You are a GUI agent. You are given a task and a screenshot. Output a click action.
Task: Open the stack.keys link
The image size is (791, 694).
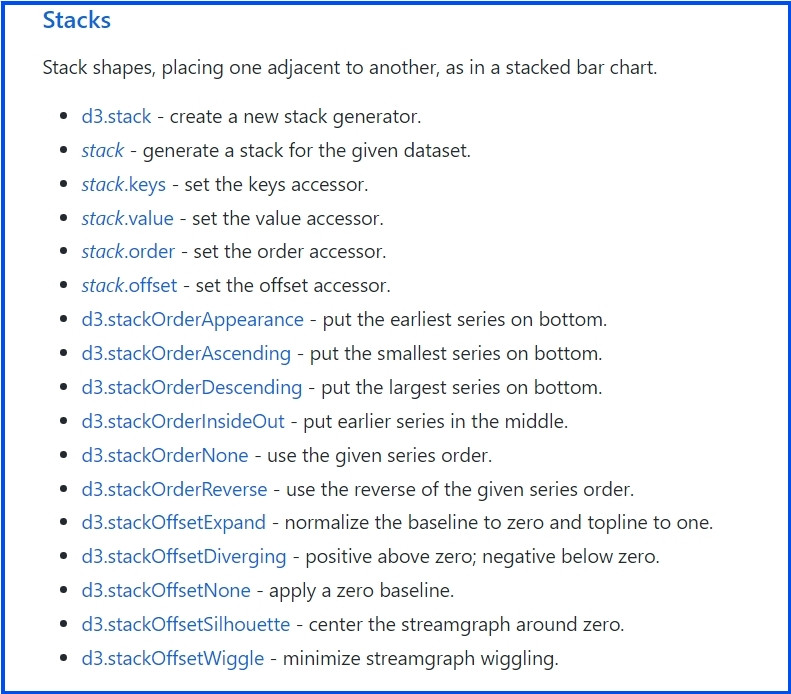[124, 185]
